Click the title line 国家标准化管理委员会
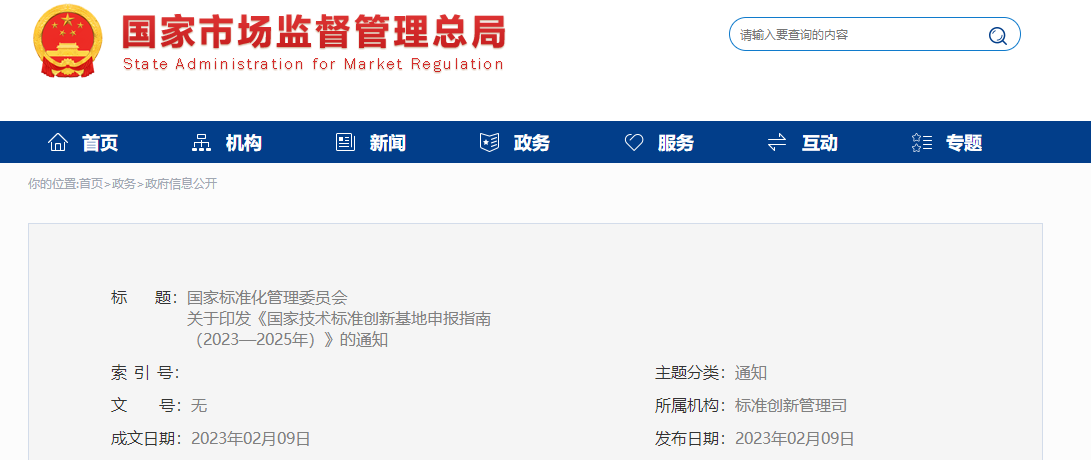Screen dimensions: 1091x460 tap(266, 298)
